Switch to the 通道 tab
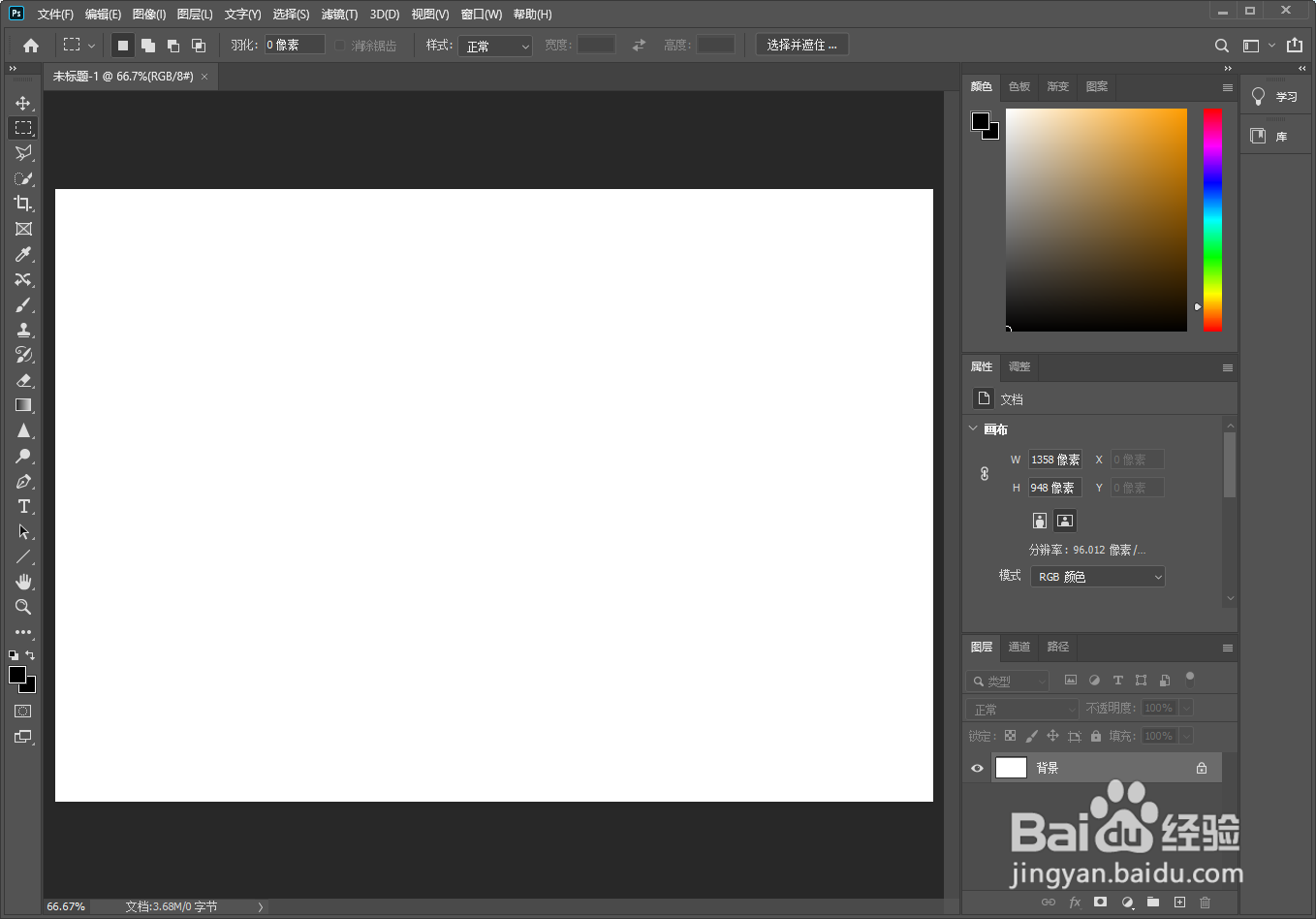 pyautogui.click(x=1018, y=647)
